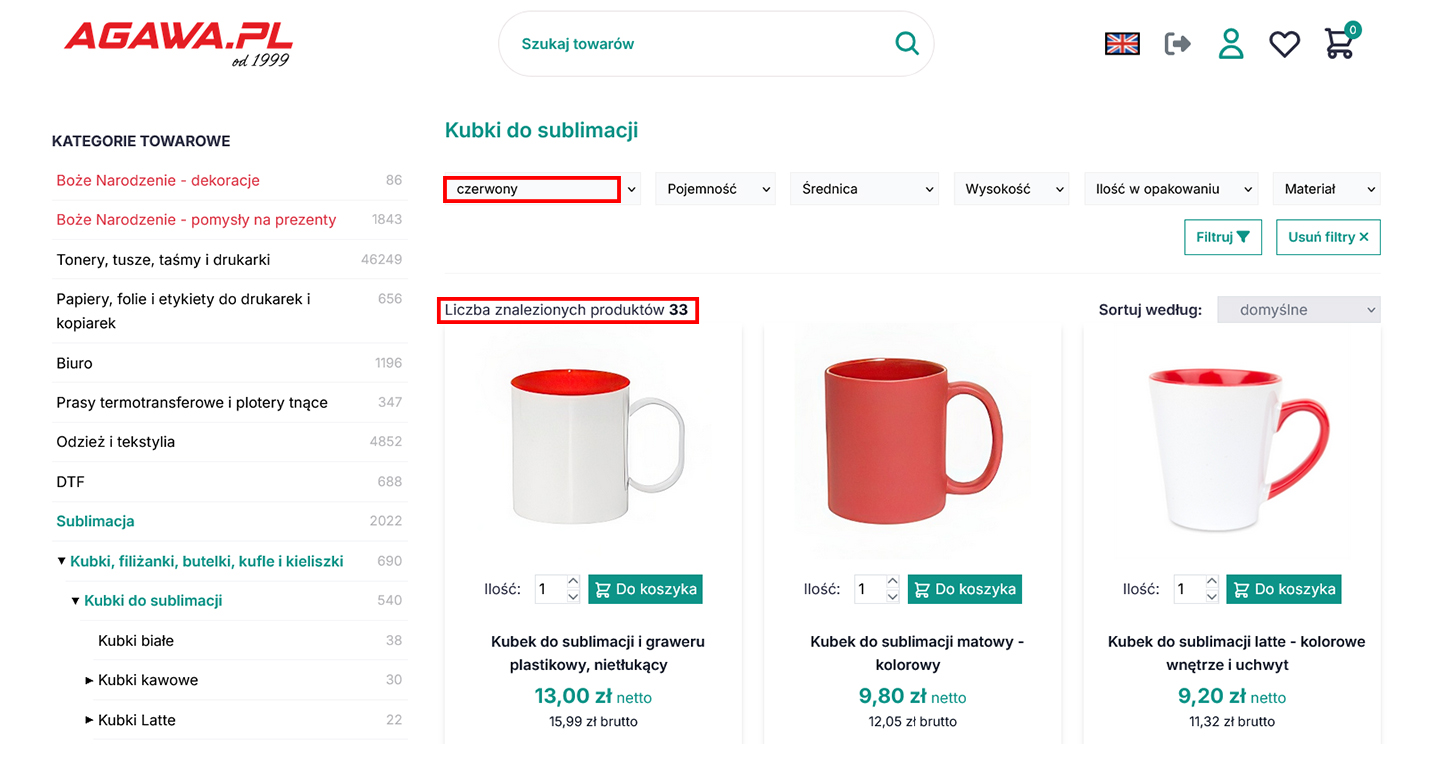Add the plastic mug to cart

pos(645,589)
